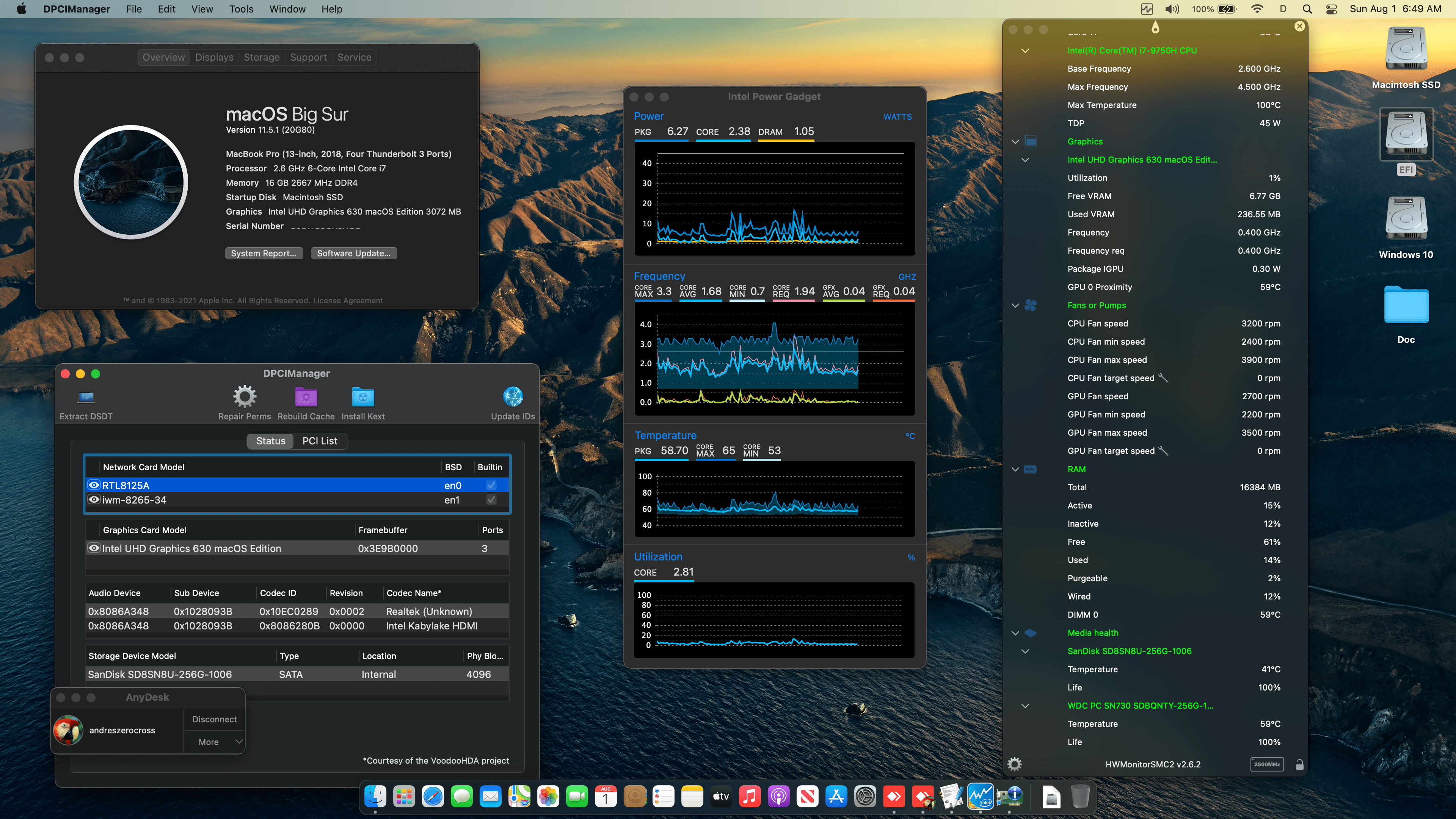Collapse Intel UHD Graphics 630 subsection
Image resolution: width=1456 pixels, height=819 pixels.
point(1025,159)
